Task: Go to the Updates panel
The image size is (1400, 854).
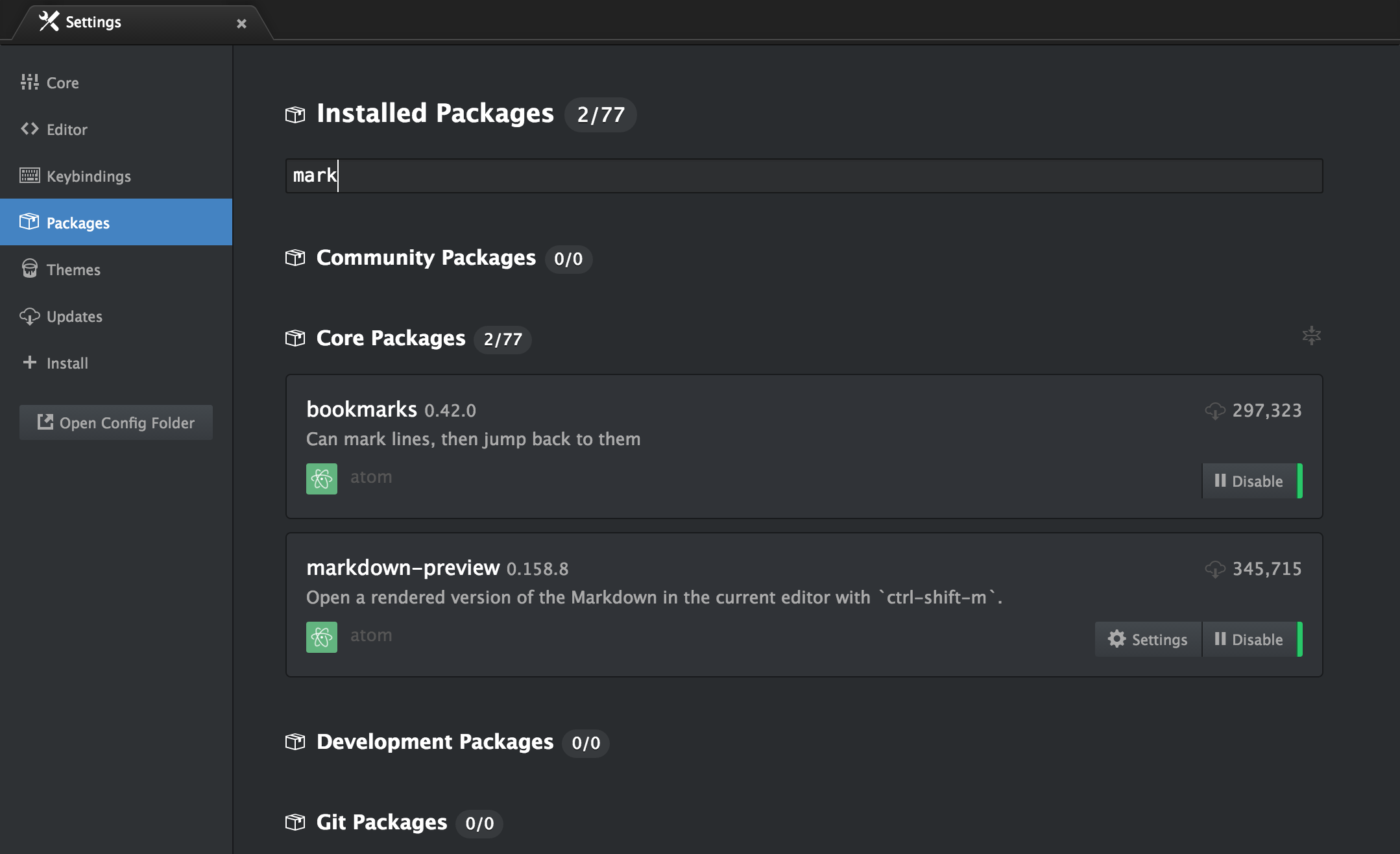Action: pos(74,317)
